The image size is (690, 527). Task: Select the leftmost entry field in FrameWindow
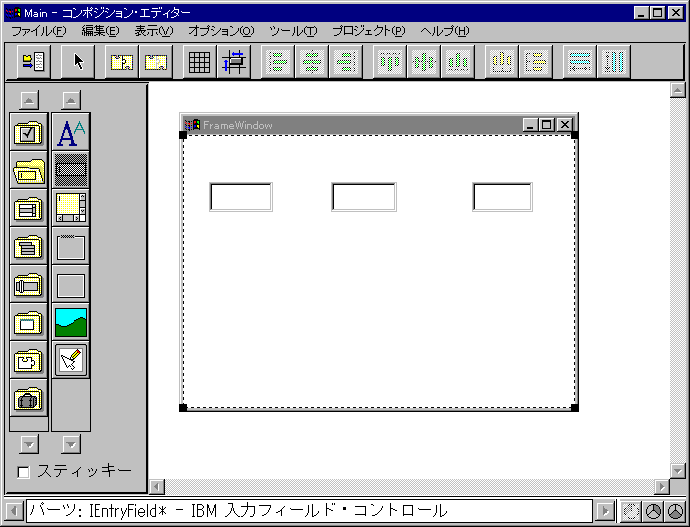click(241, 197)
